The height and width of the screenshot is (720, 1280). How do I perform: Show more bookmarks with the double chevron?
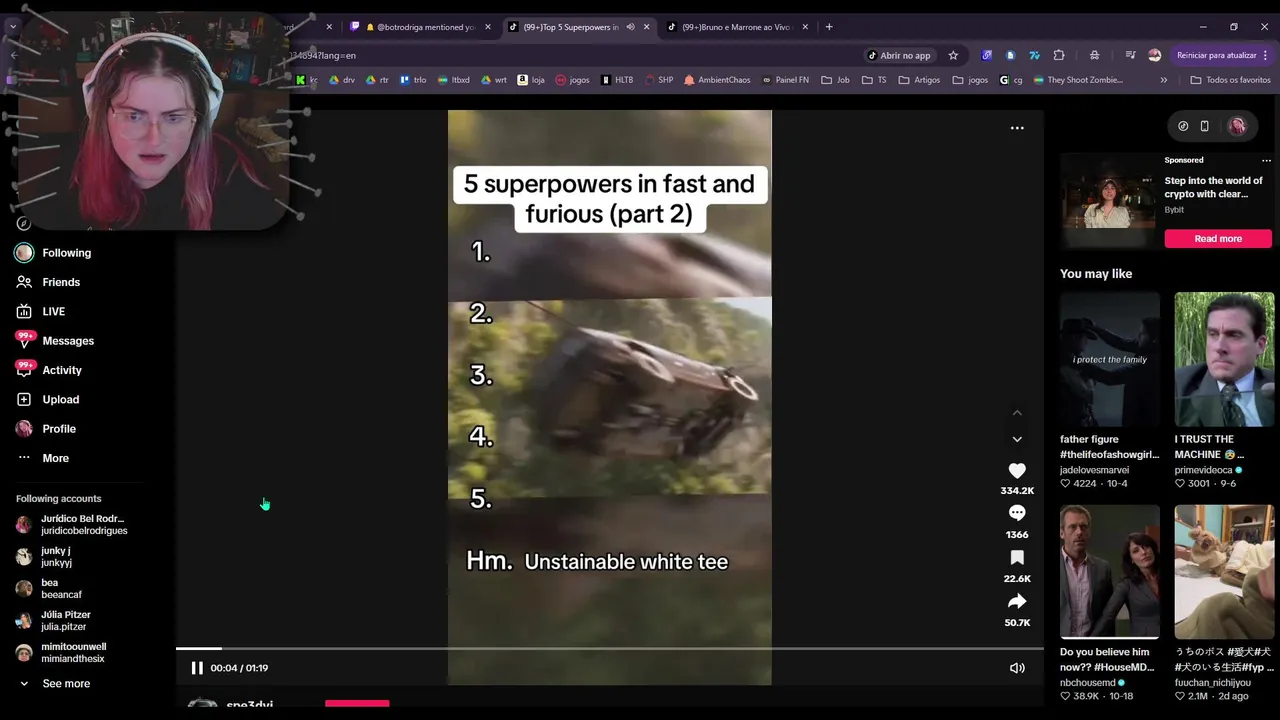[1163, 80]
